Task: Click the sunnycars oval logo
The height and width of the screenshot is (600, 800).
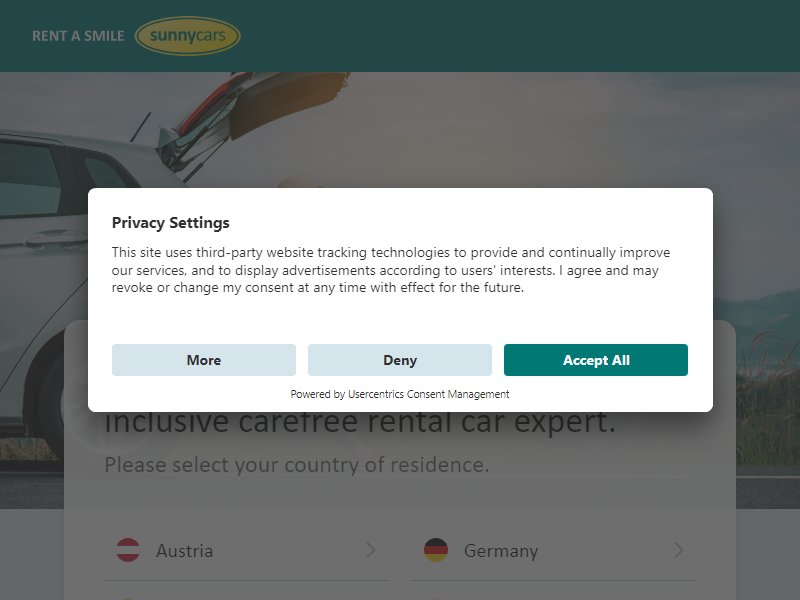Action: click(x=187, y=36)
